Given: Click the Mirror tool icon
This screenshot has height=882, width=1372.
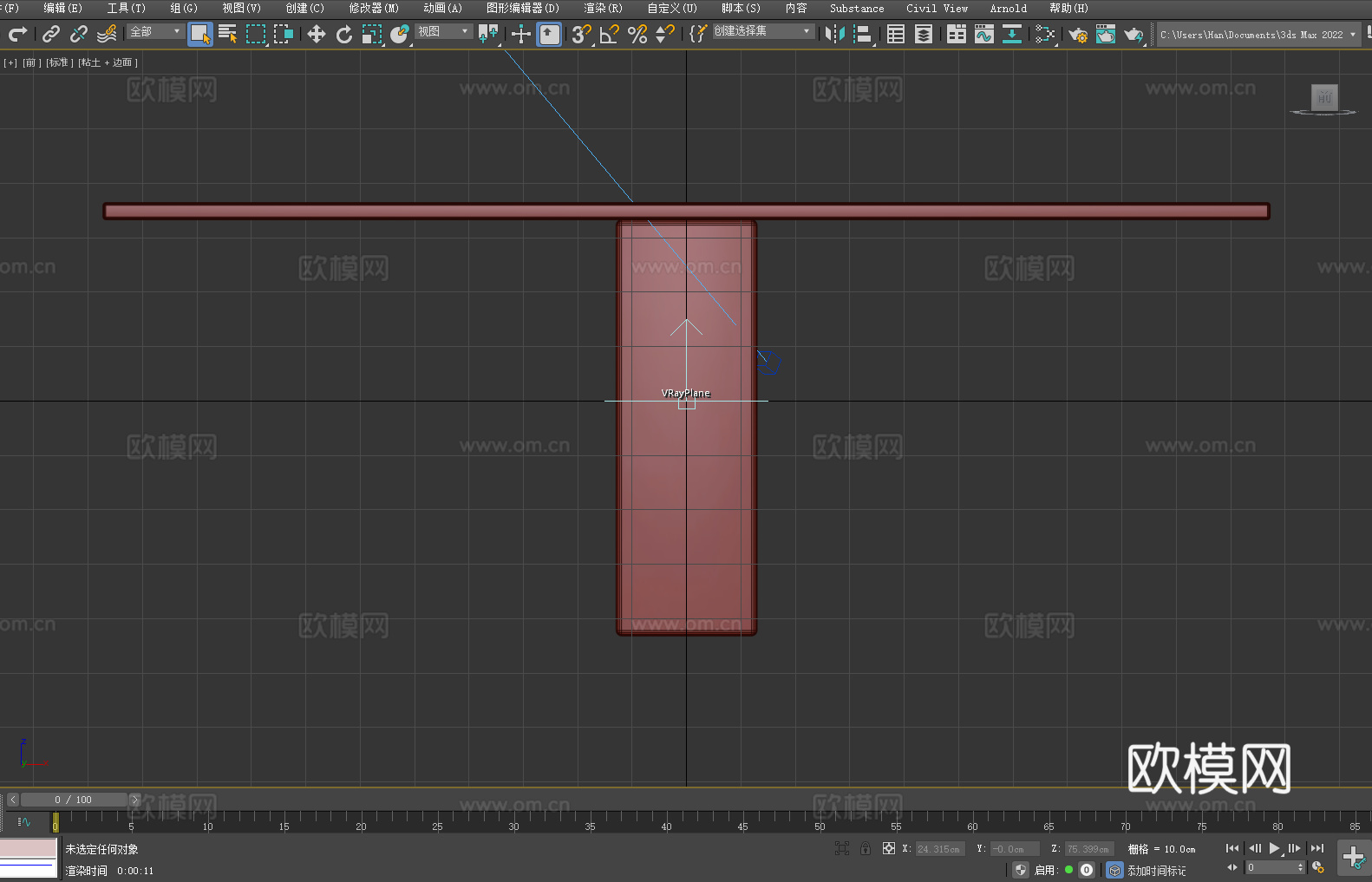Looking at the screenshot, I should (834, 34).
